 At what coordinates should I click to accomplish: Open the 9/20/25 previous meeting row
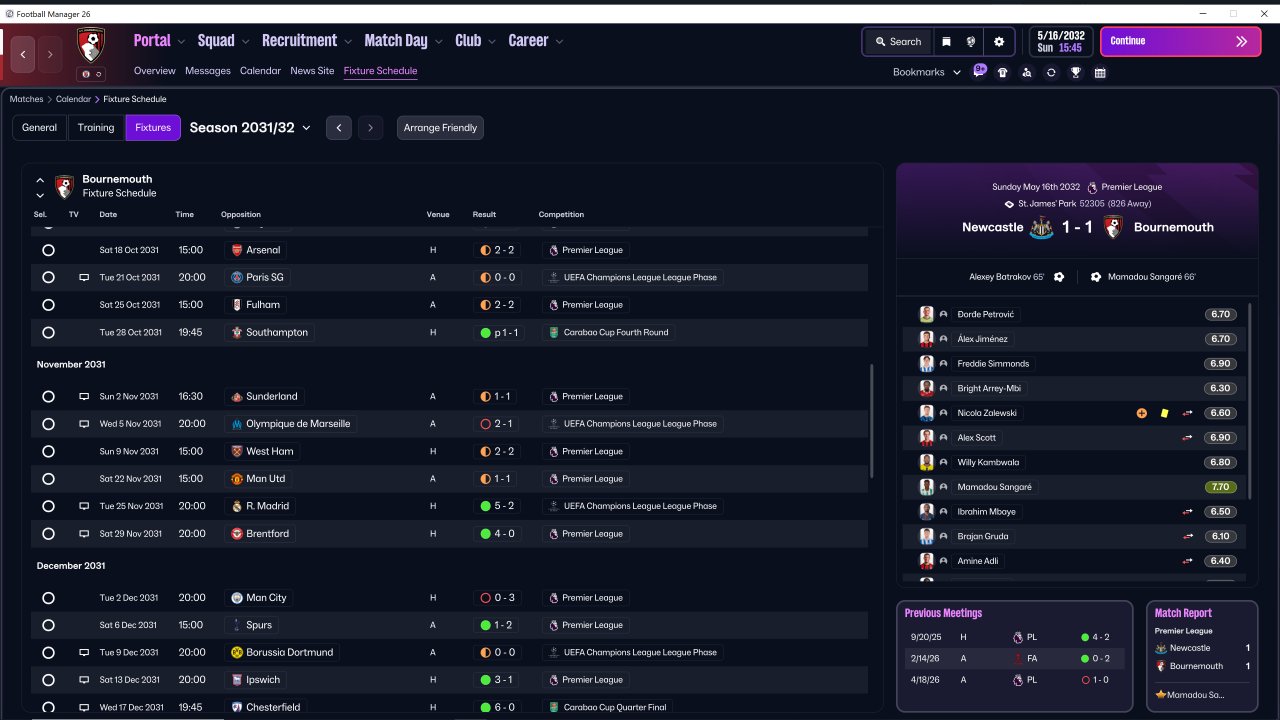[1014, 637]
